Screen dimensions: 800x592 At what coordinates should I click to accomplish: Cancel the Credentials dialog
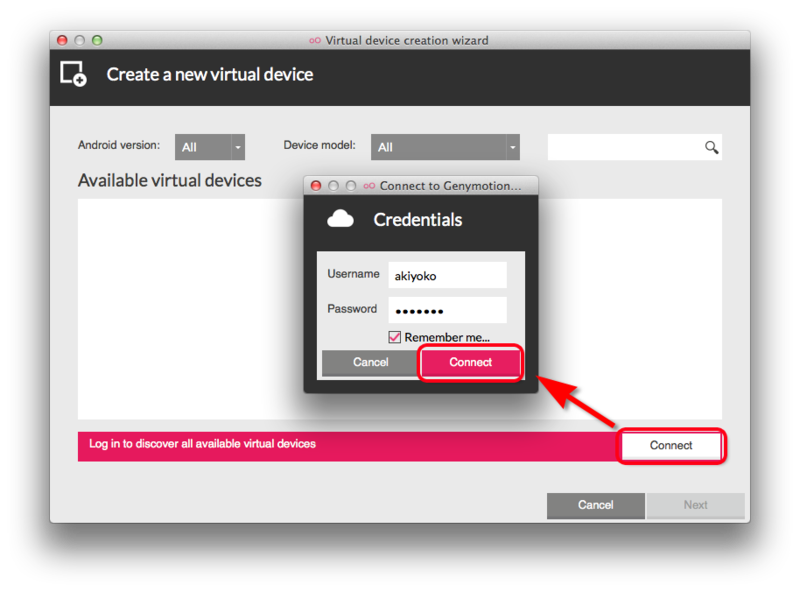coord(370,362)
